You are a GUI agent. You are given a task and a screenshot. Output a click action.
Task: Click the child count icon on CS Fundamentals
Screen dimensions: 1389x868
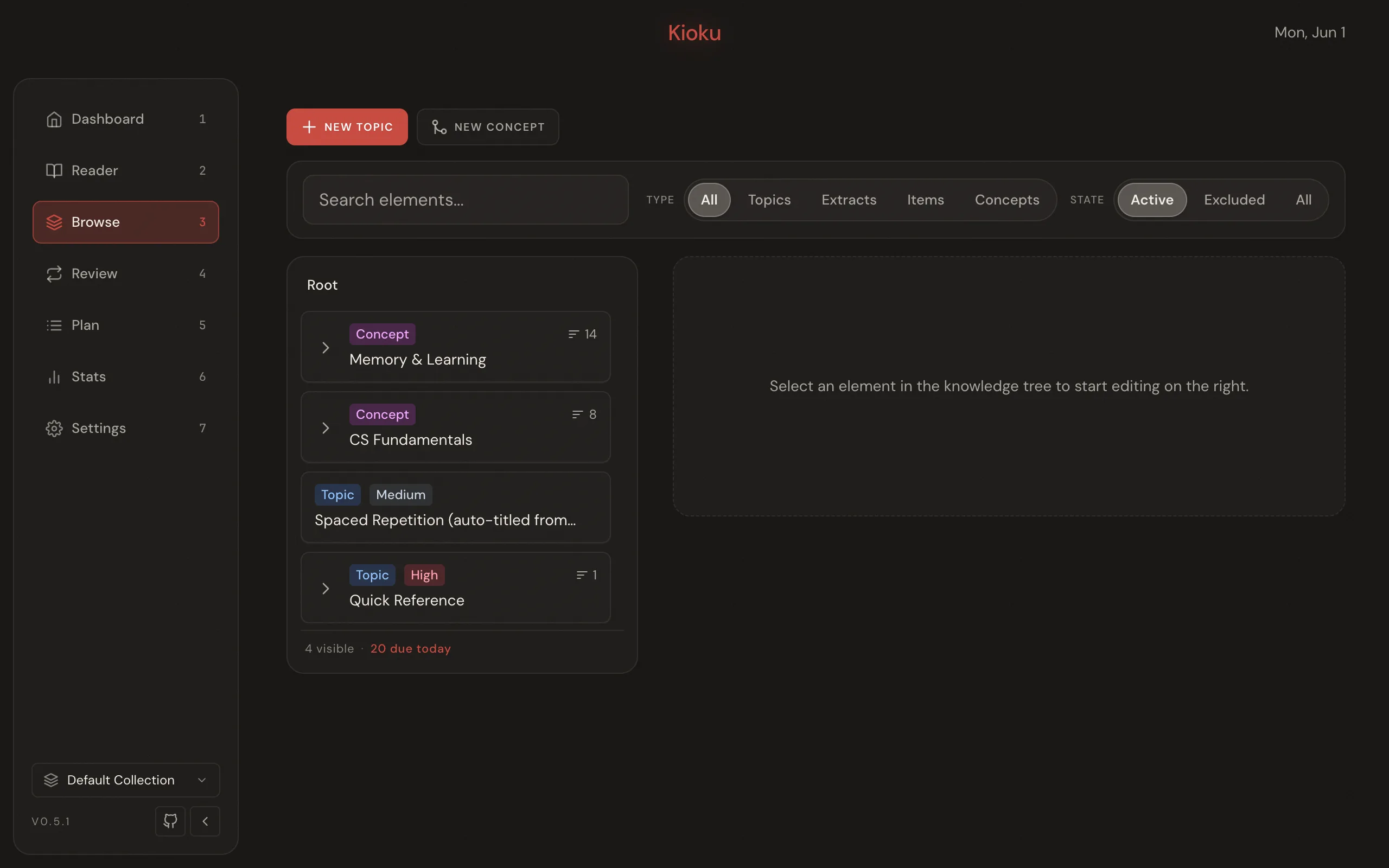[577, 414]
